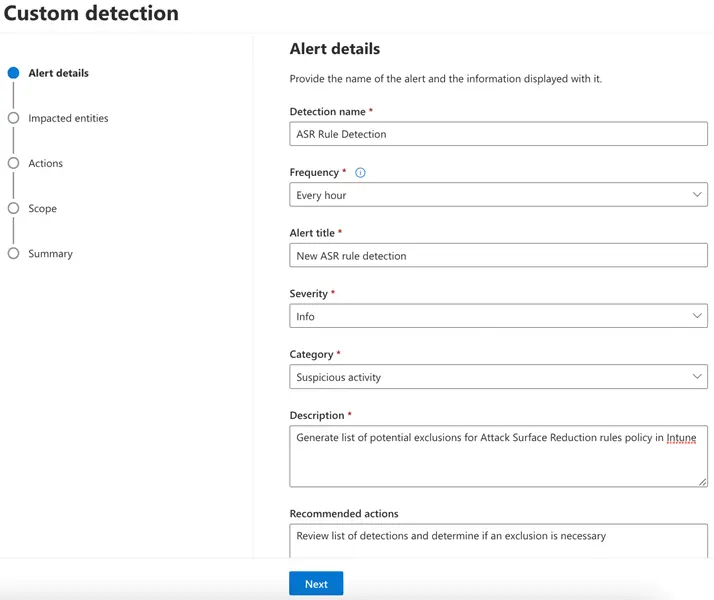Click inside the Description text area
This screenshot has width=714, height=600.
pyautogui.click(x=496, y=460)
